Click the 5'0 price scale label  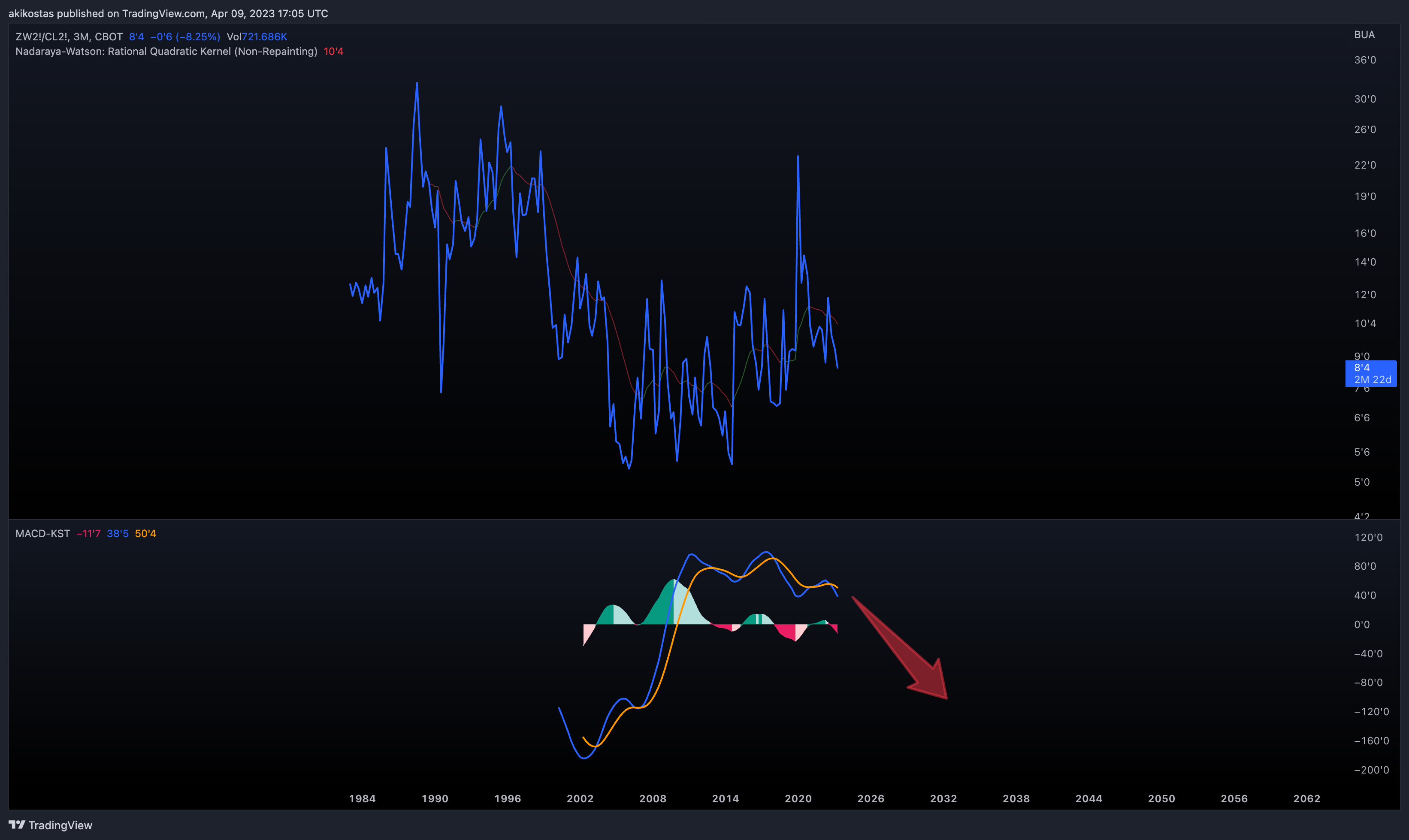pos(1362,482)
